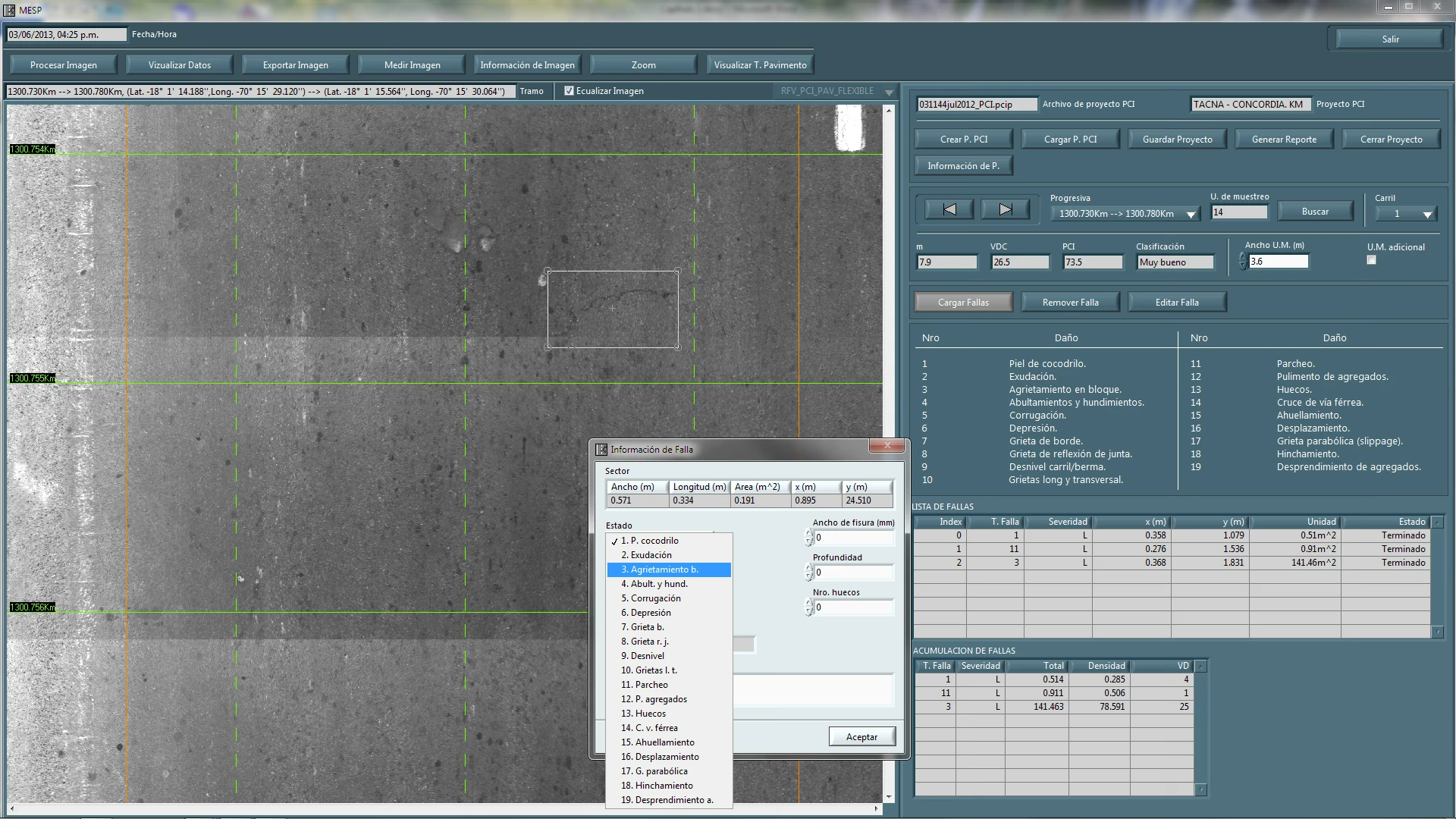Pick 15. Ahuellamiento option
1456x819 pixels.
pos(668,742)
